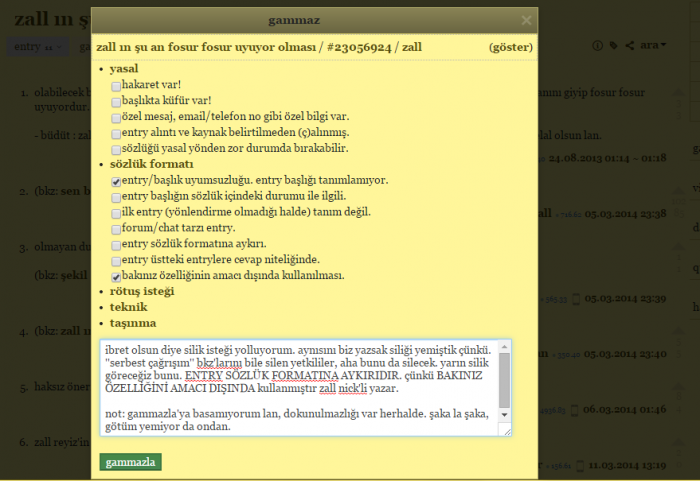The height and width of the screenshot is (481, 700).
Task: Expand the 'rötuş isteği' section
Action: 141,291
